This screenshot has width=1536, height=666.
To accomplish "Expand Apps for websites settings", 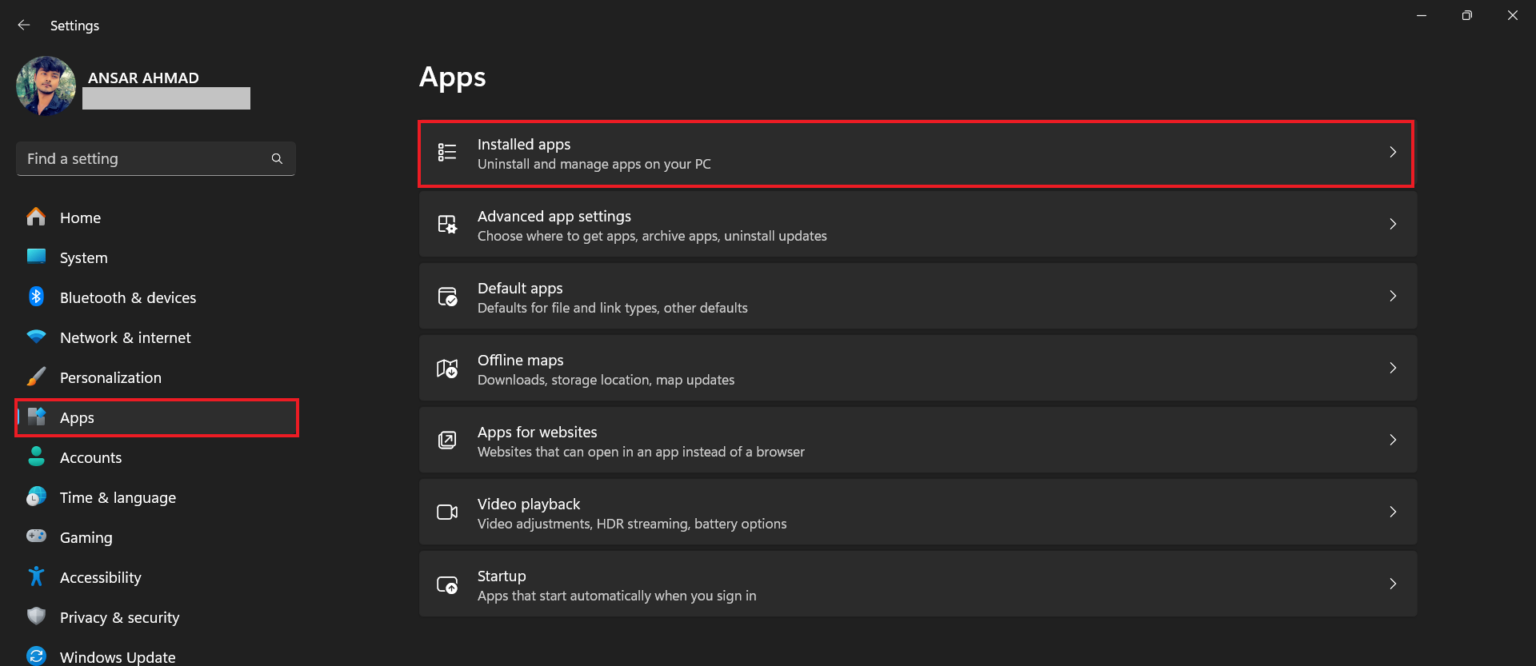I will pos(1392,439).
